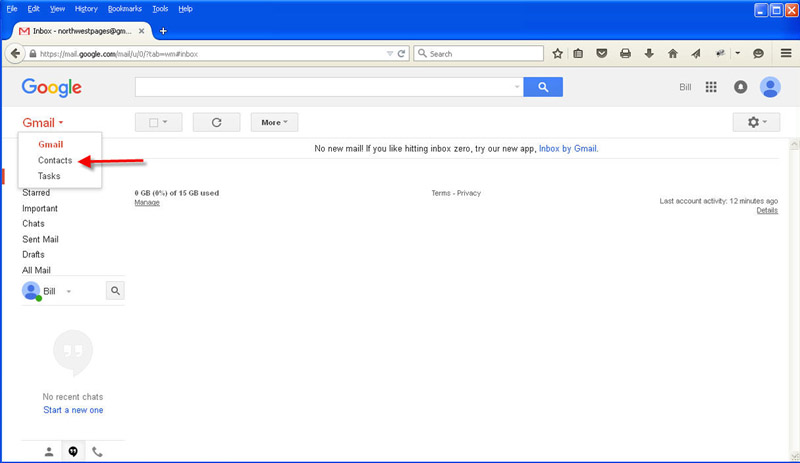Open the Help menu

(185, 9)
